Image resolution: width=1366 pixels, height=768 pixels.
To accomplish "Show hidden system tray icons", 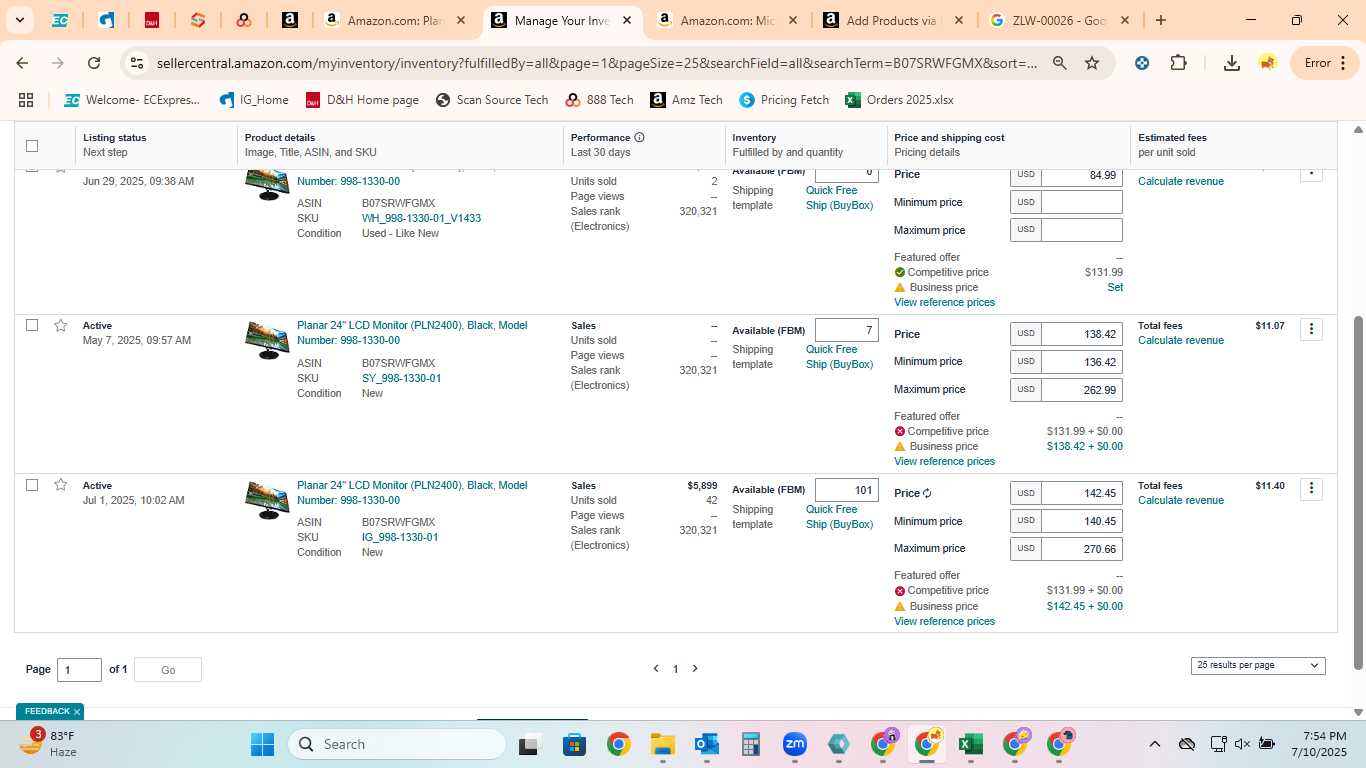I will 1154,744.
